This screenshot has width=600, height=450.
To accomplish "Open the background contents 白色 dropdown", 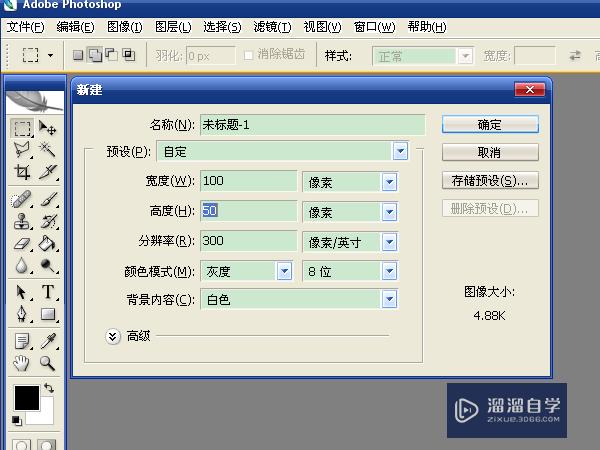I will pos(390,299).
